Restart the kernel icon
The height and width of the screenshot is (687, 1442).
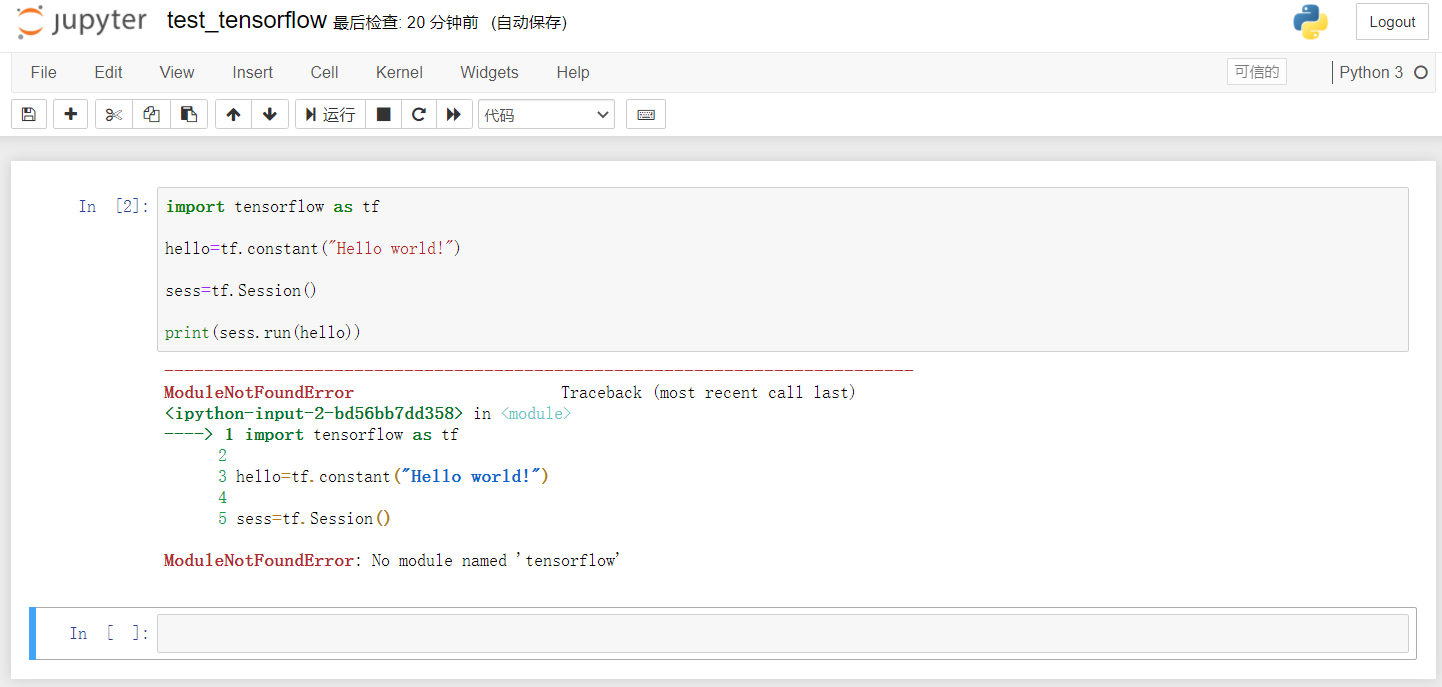point(419,114)
